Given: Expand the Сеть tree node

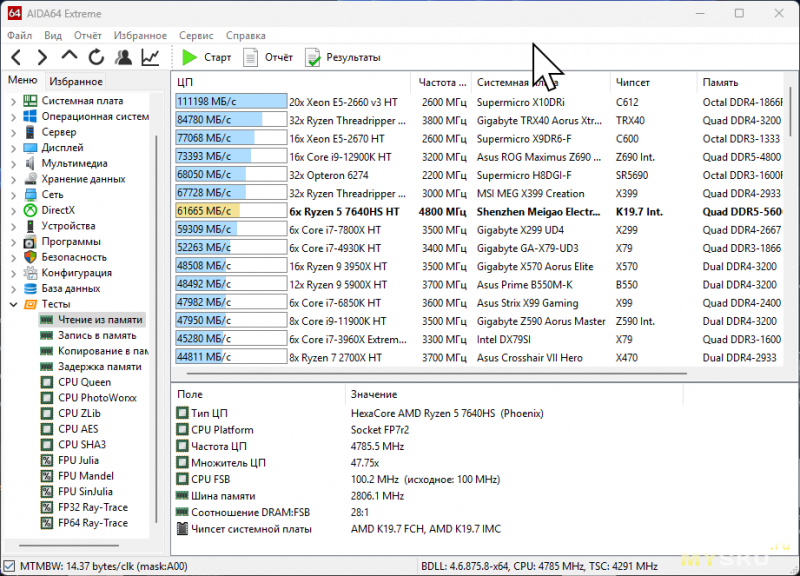Looking at the screenshot, I should [x=13, y=195].
